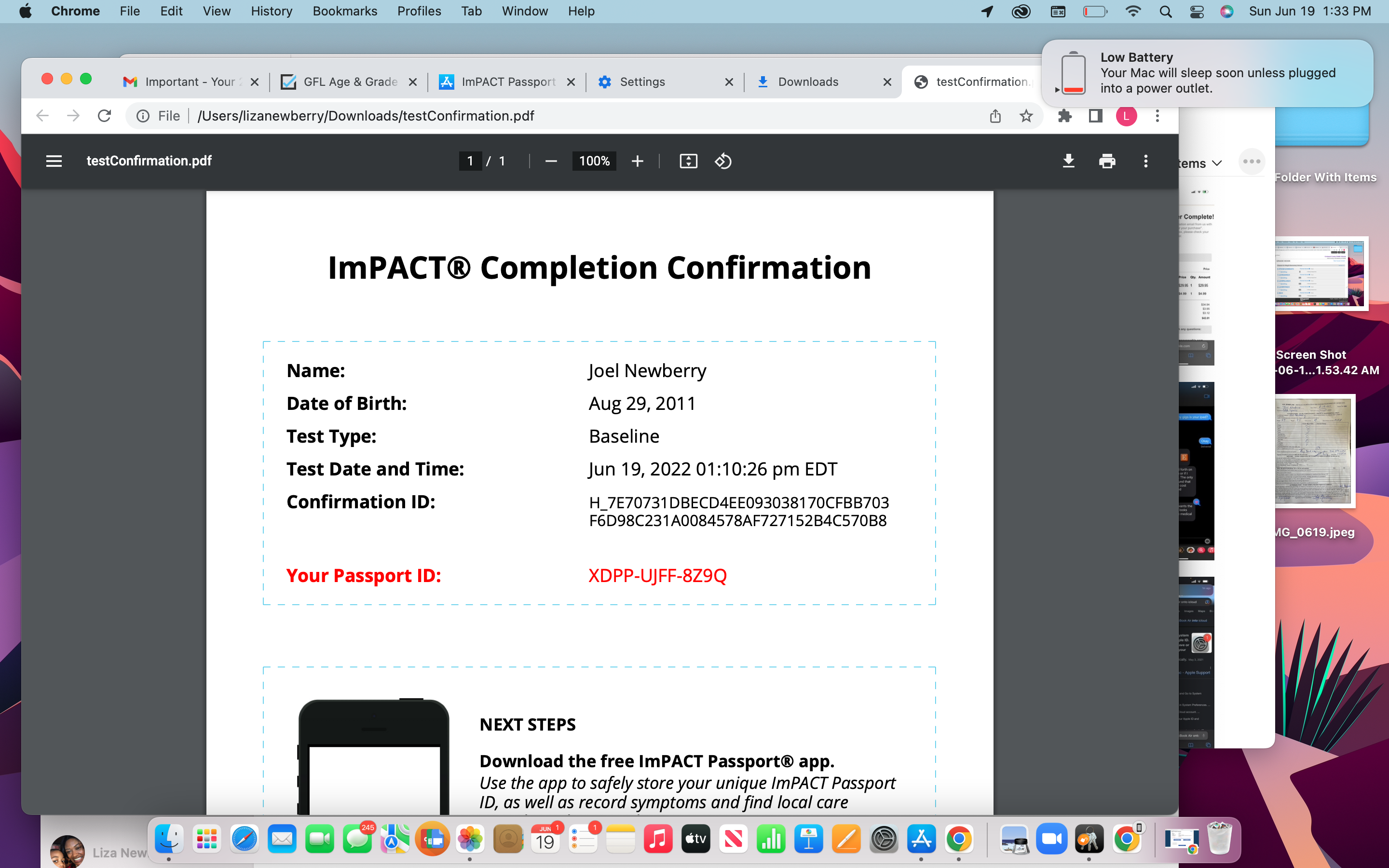Bookmark this tab with the star icon
Viewport: 1389px width, 868px height.
coord(1026,116)
